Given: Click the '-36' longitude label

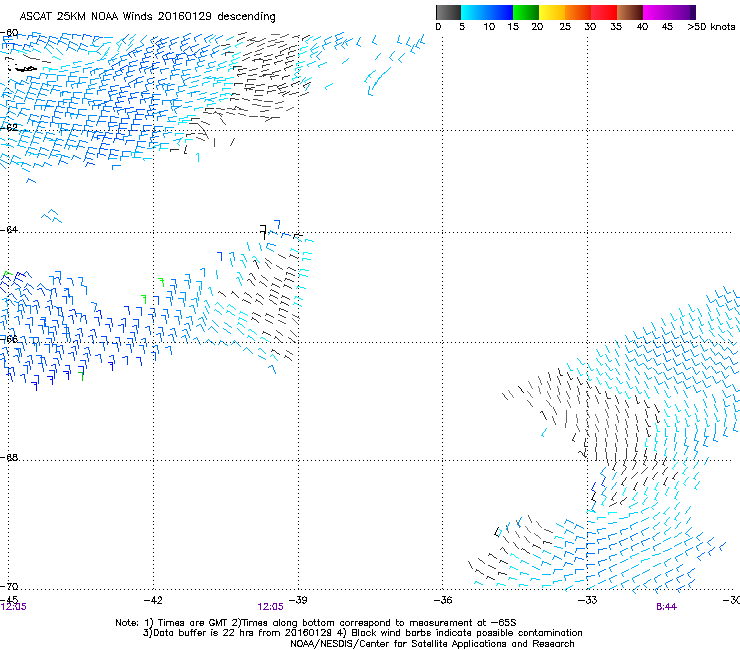Looking at the screenshot, I should 443,600.
